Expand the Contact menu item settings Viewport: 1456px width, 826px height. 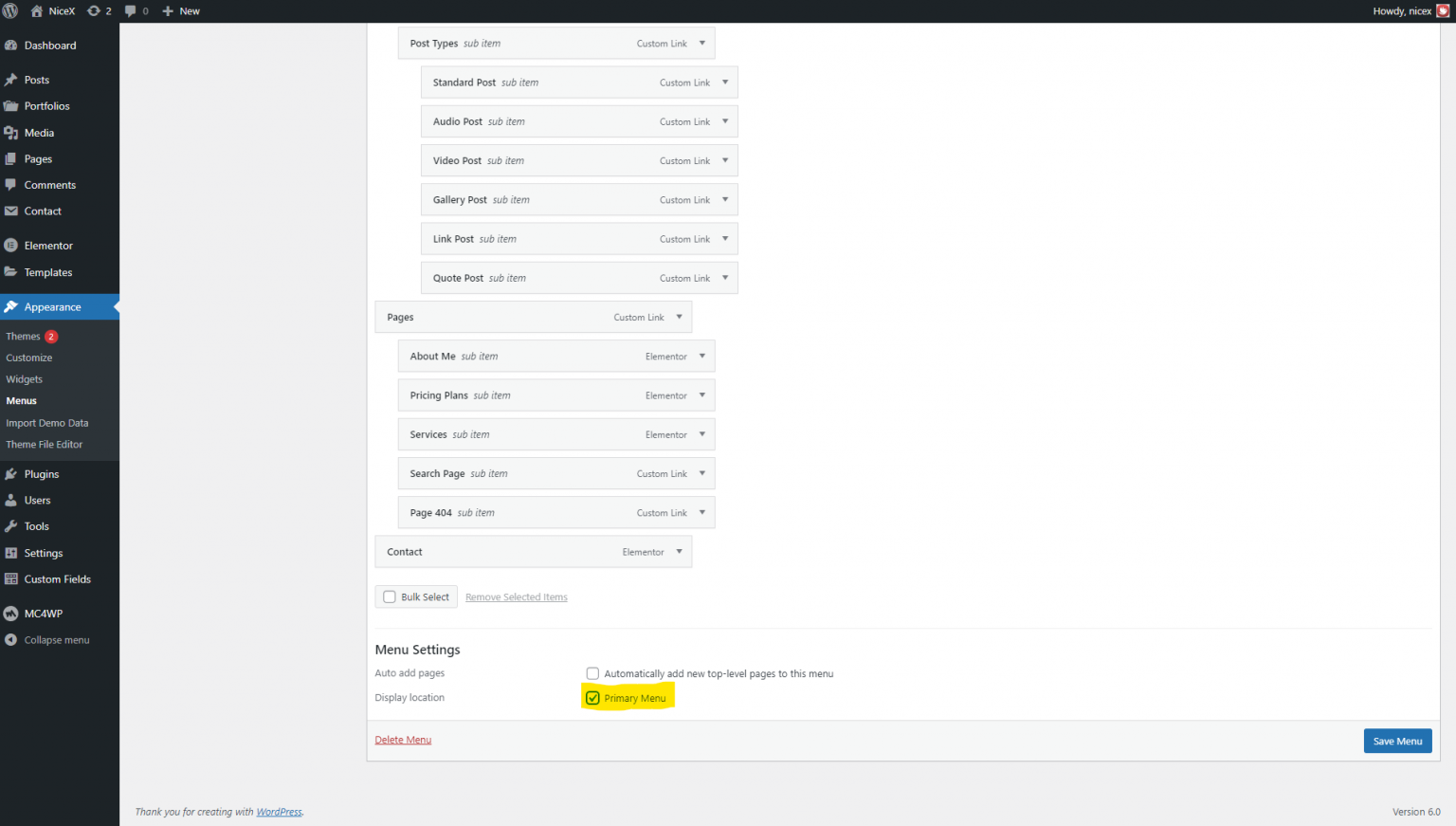[680, 551]
